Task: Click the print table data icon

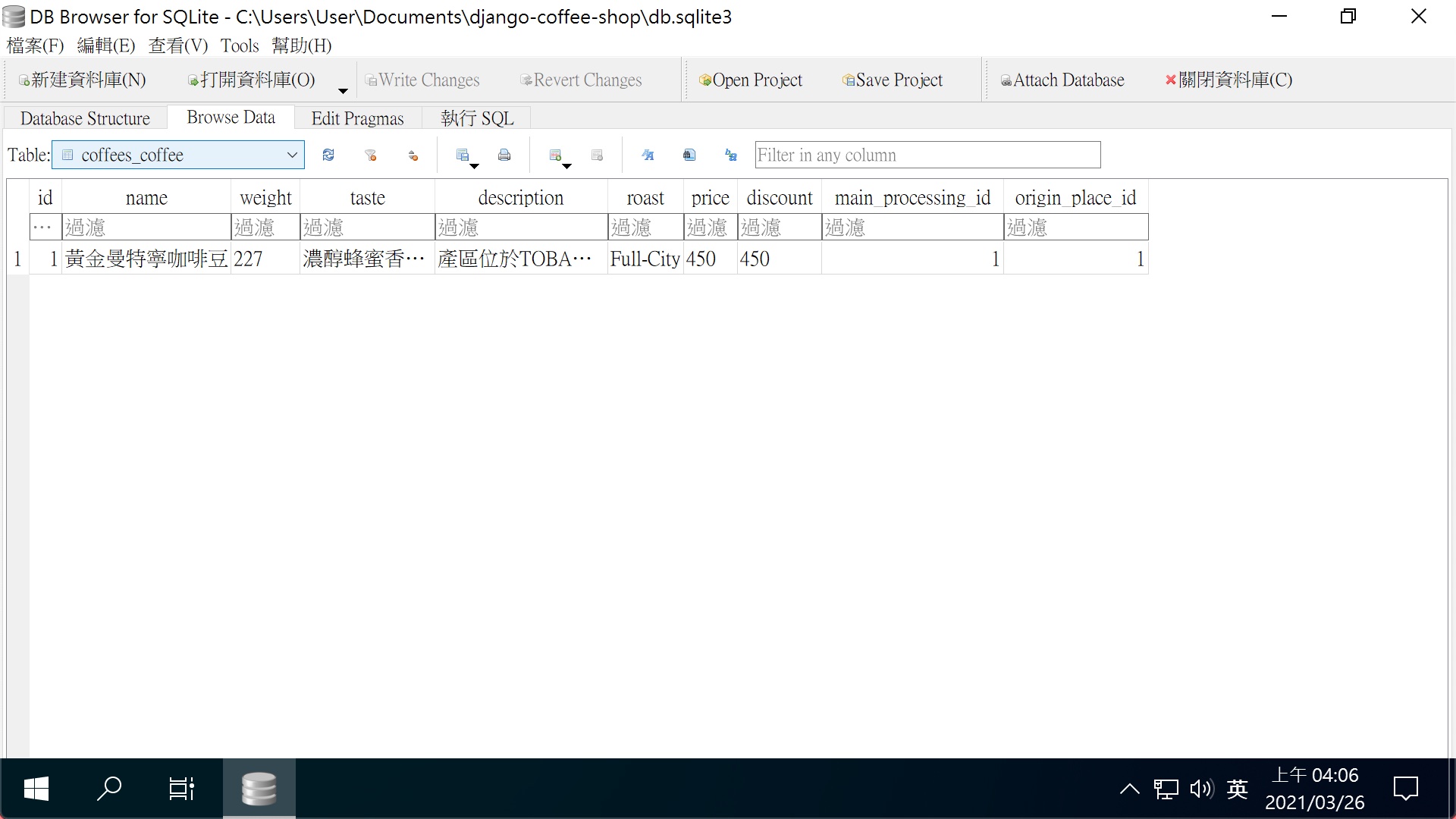Action: [505, 155]
